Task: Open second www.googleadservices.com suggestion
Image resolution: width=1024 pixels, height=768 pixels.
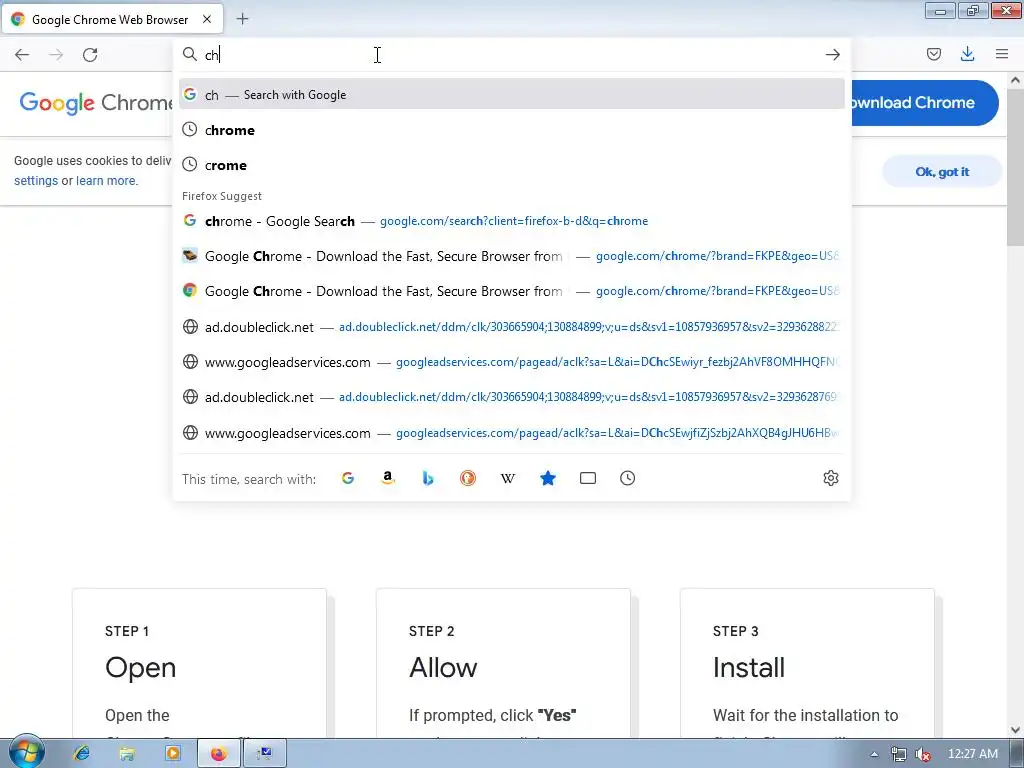Action: [511, 433]
